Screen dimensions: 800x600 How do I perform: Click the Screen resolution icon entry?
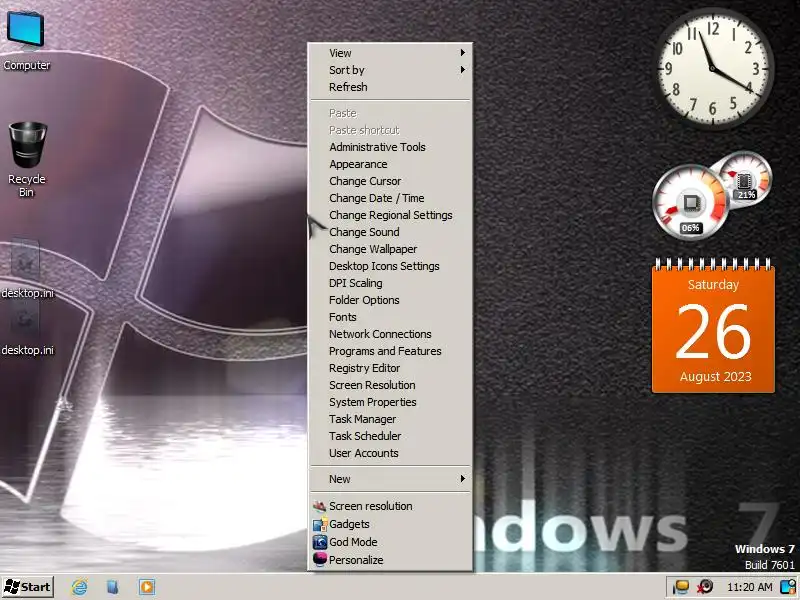[391, 506]
